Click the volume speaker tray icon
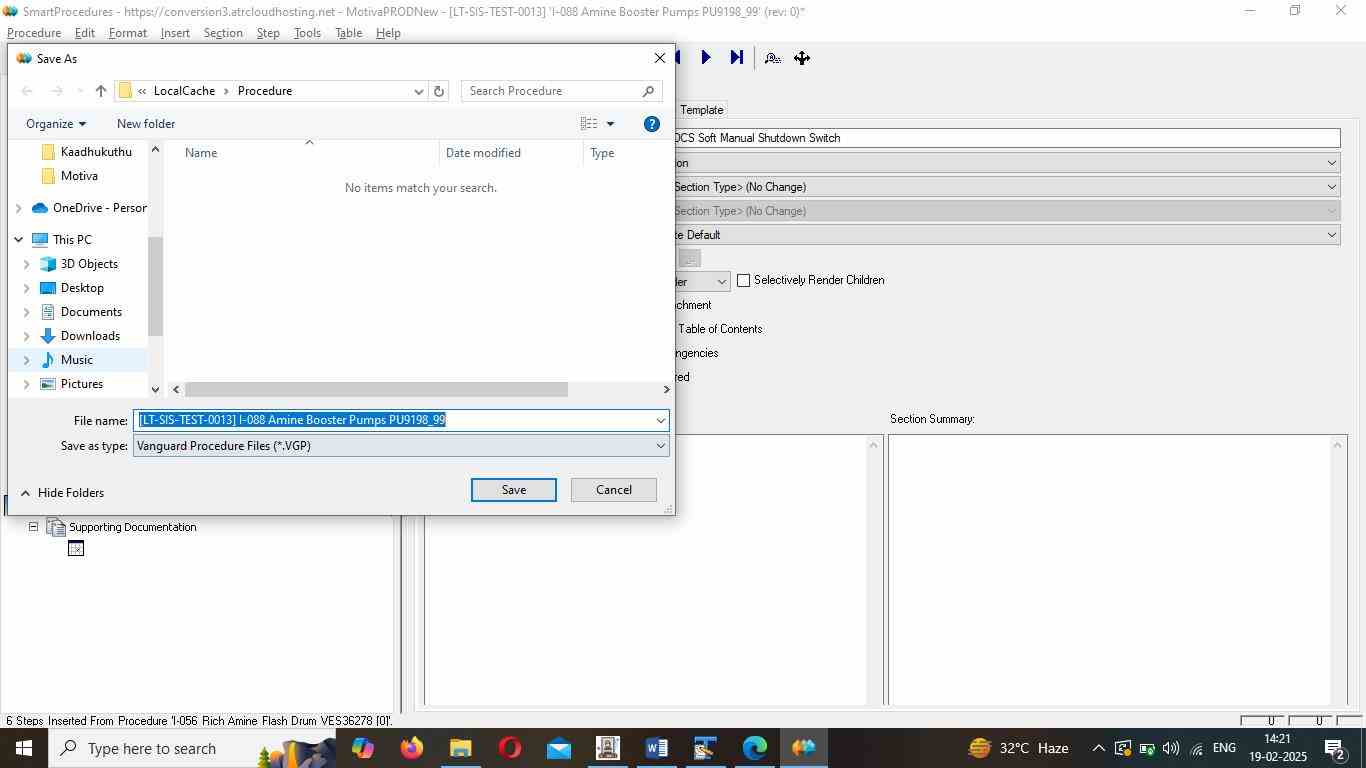 [1170, 748]
